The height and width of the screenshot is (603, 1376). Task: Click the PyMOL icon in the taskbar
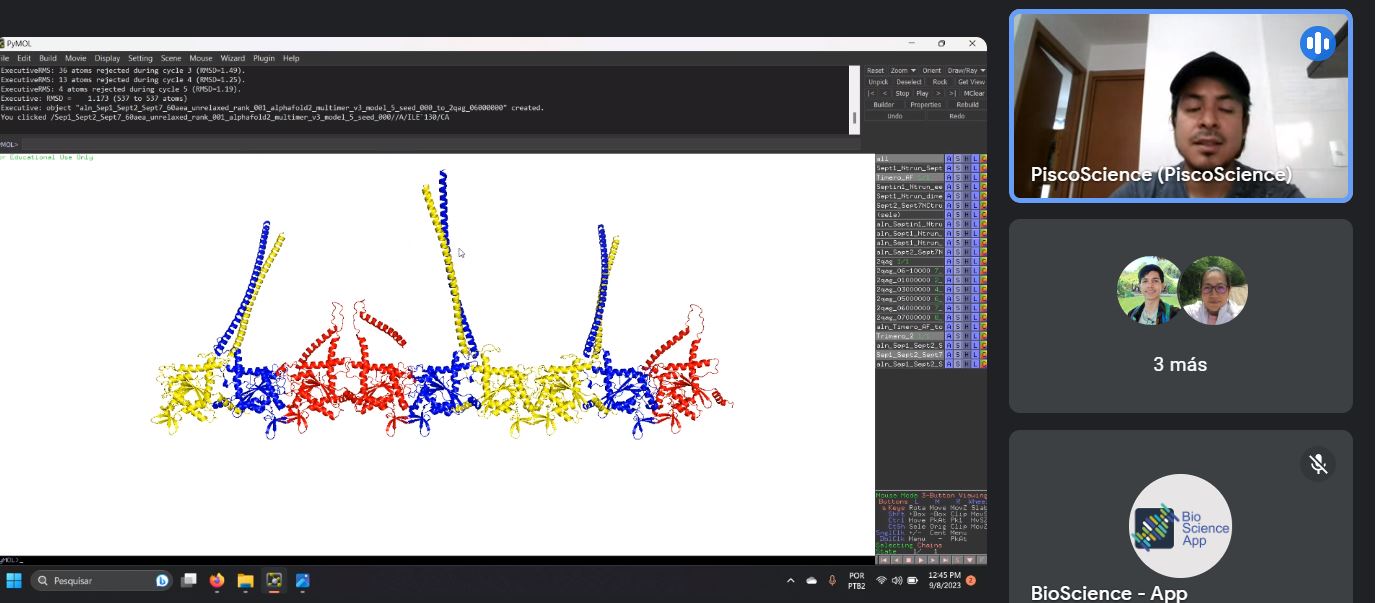[274, 580]
